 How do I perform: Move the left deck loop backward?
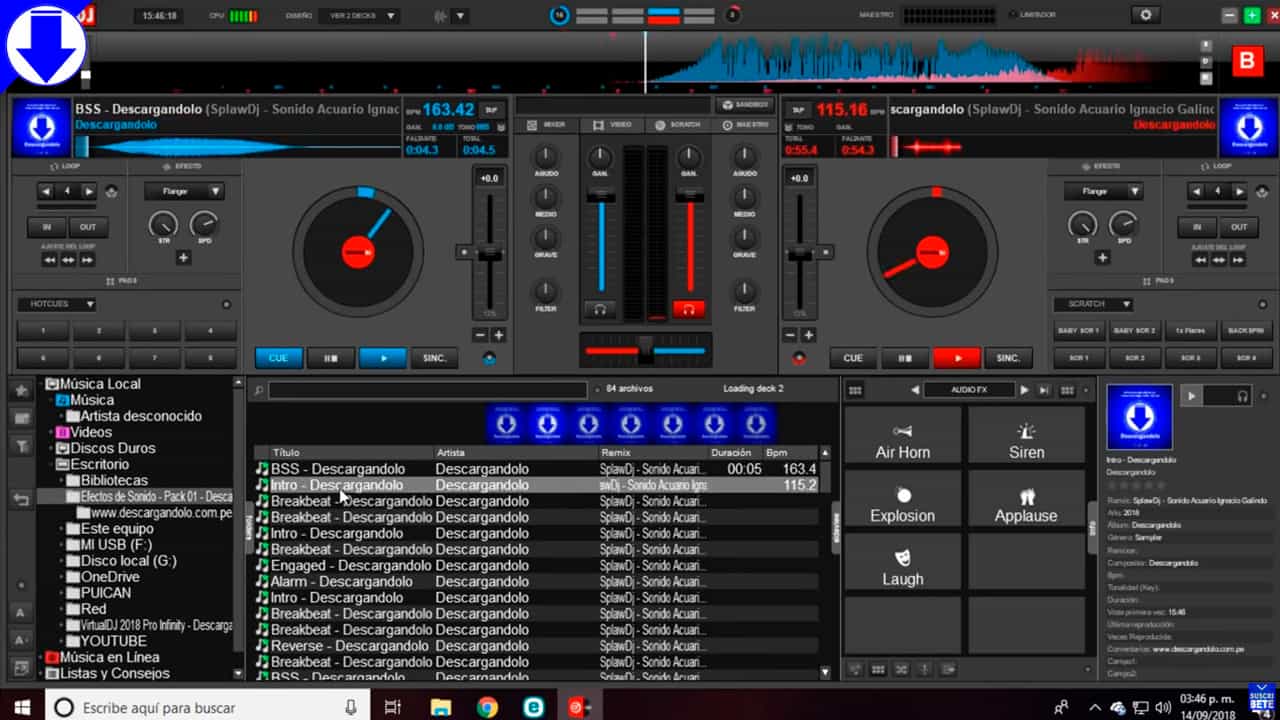pos(49,259)
